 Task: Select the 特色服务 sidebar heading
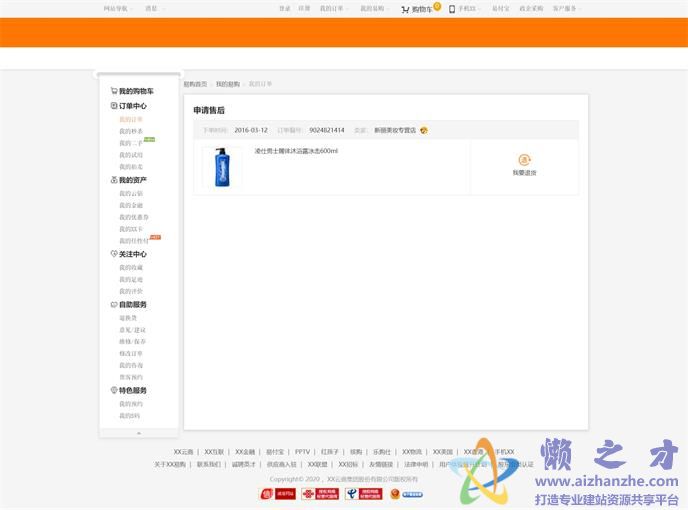click(x=133, y=390)
